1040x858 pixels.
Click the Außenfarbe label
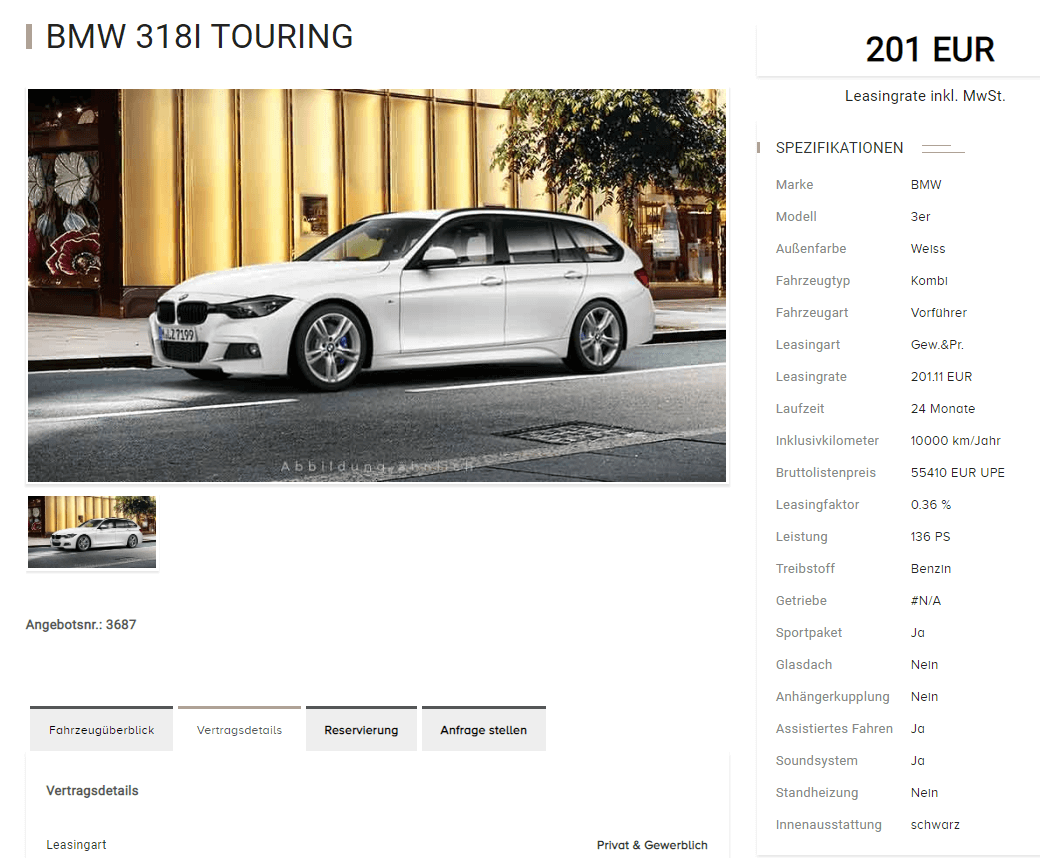811,249
